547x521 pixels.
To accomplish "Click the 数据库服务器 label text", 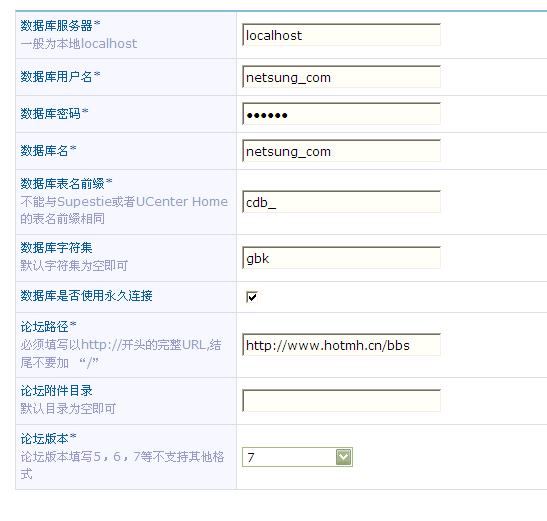I will 60,25.
